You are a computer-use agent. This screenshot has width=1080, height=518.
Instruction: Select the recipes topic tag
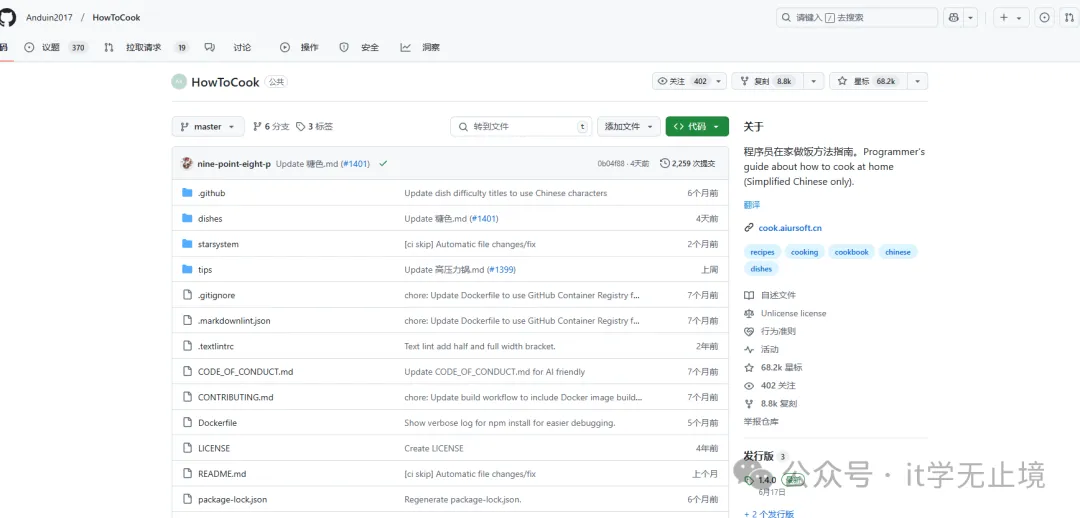tap(762, 252)
